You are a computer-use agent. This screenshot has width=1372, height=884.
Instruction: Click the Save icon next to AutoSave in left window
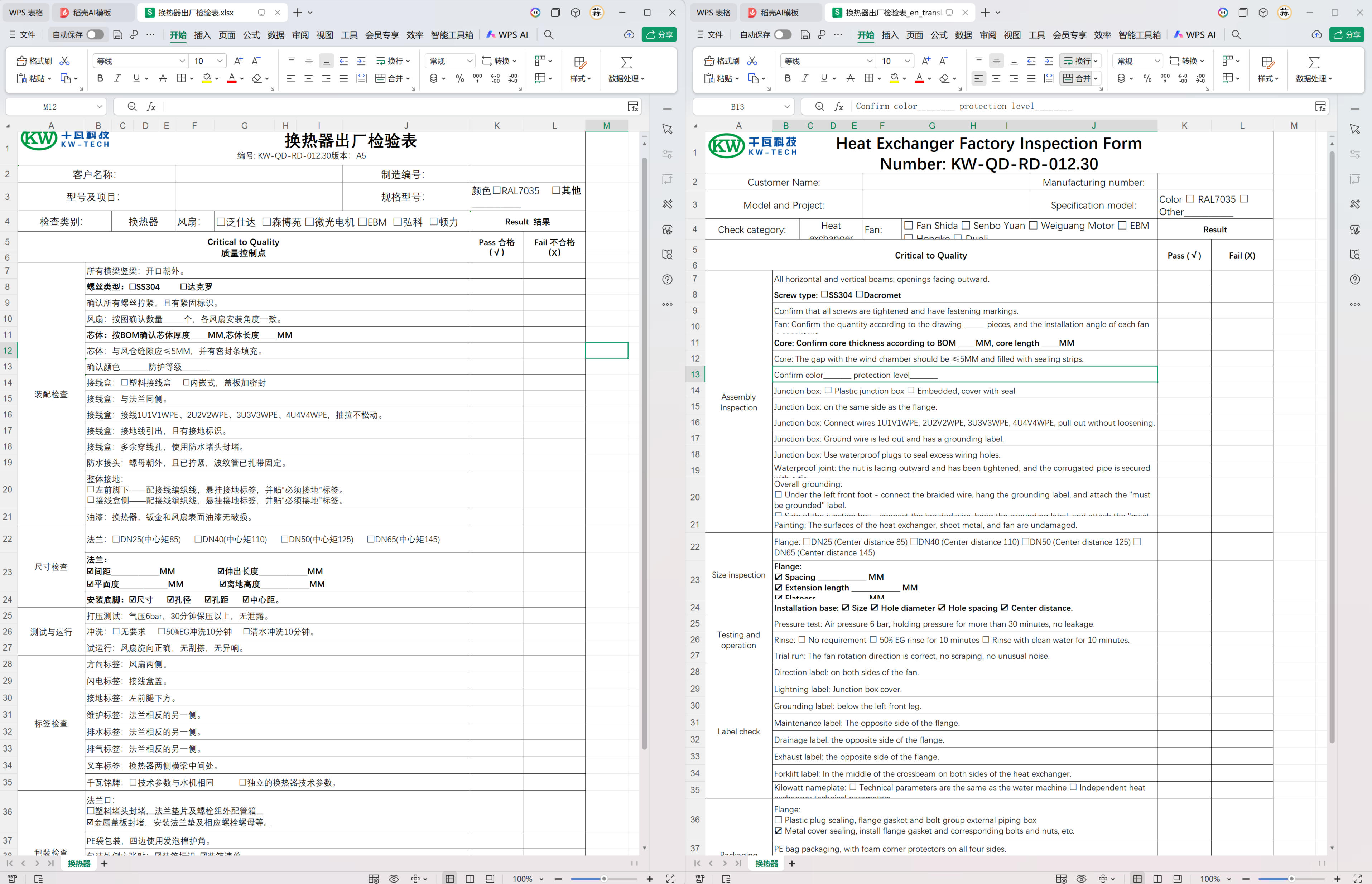[118, 34]
